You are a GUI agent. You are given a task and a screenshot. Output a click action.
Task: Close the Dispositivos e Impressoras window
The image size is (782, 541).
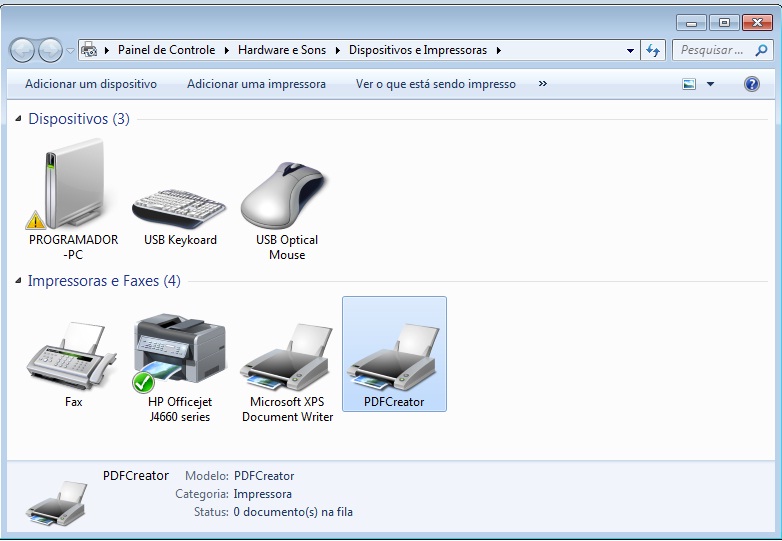coord(758,22)
